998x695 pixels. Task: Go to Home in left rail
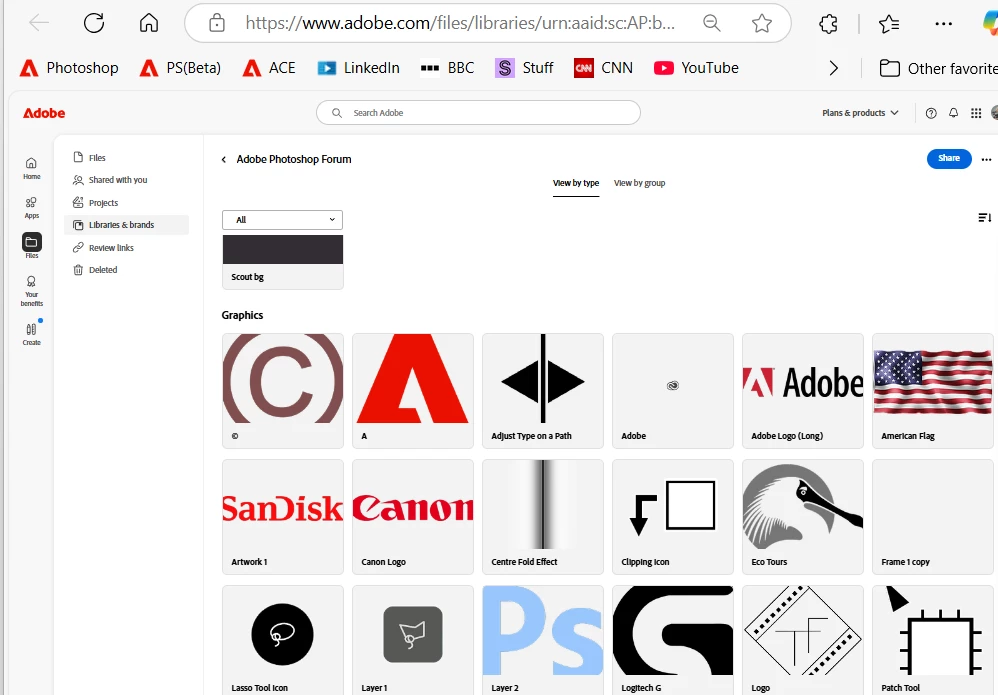31,168
